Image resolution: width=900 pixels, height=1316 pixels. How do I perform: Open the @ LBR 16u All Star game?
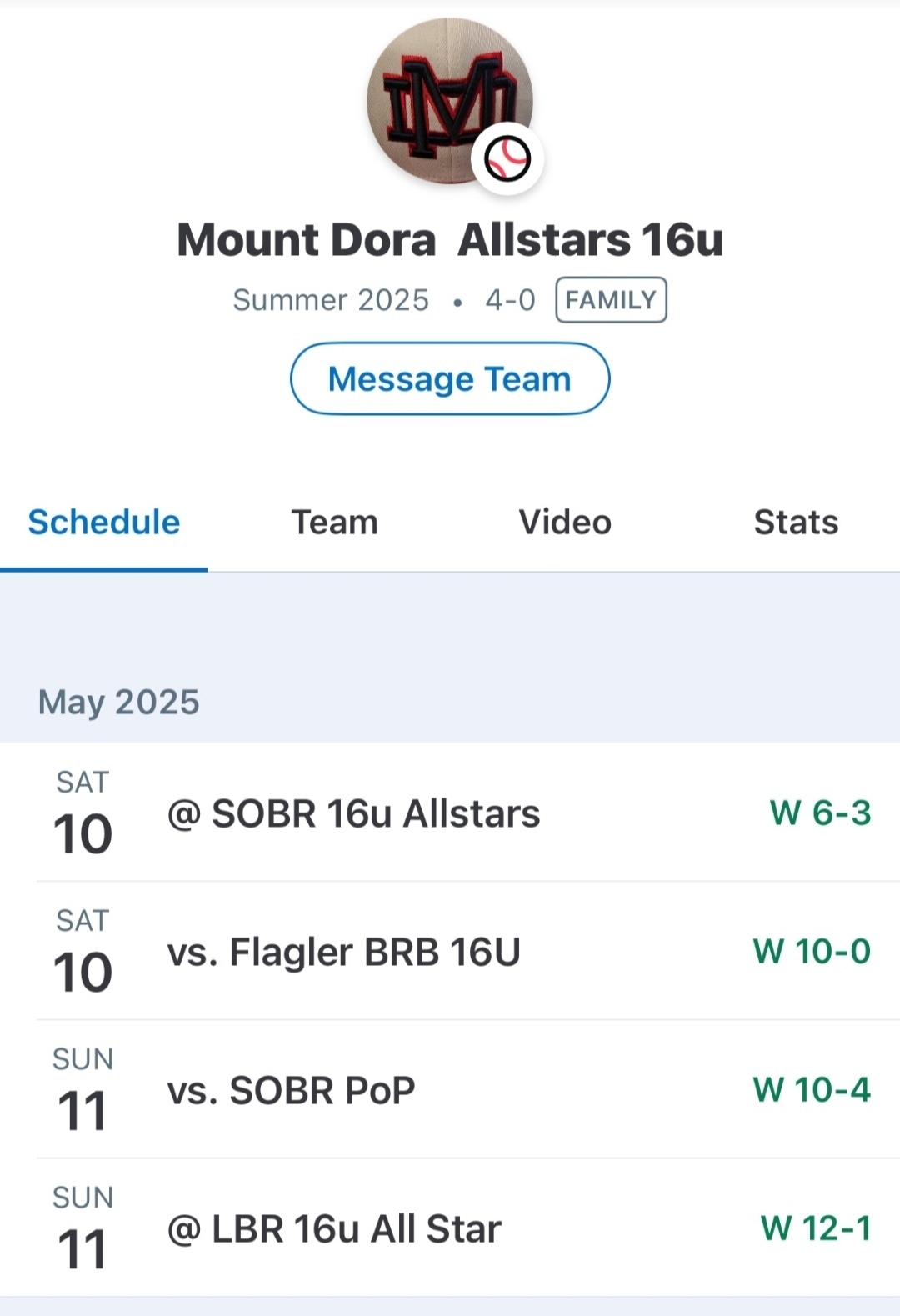click(x=334, y=1228)
